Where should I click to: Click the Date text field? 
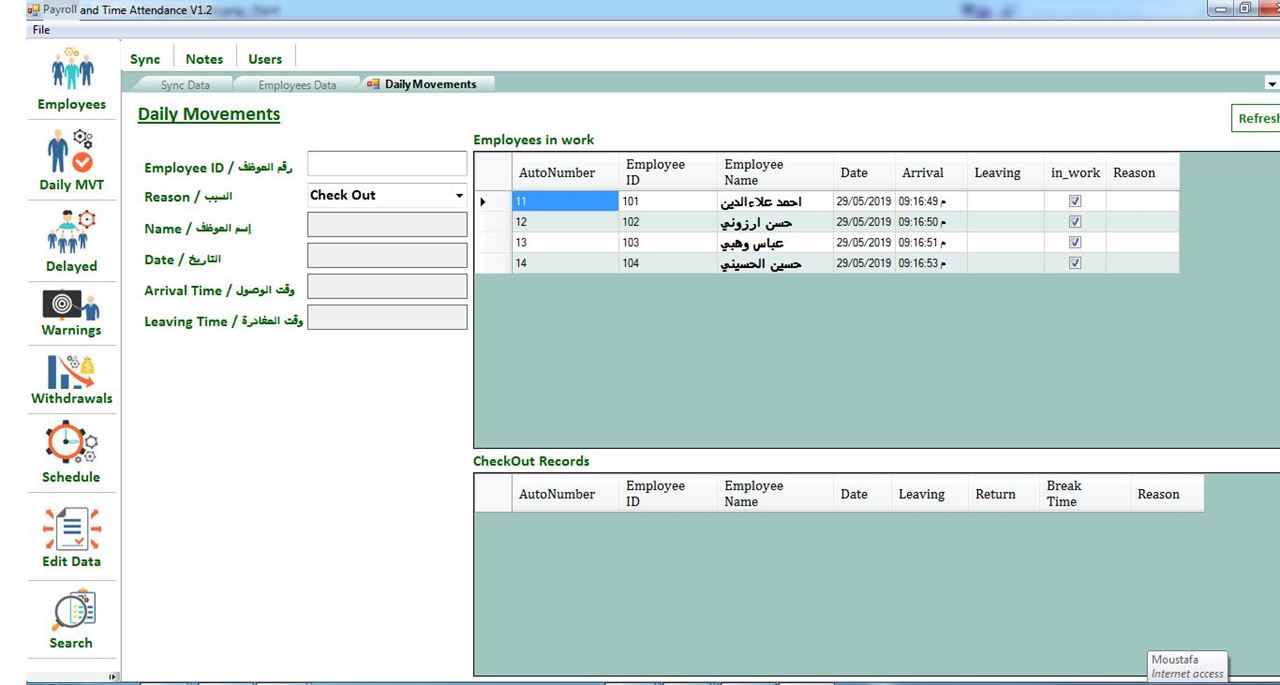[x=387, y=255]
